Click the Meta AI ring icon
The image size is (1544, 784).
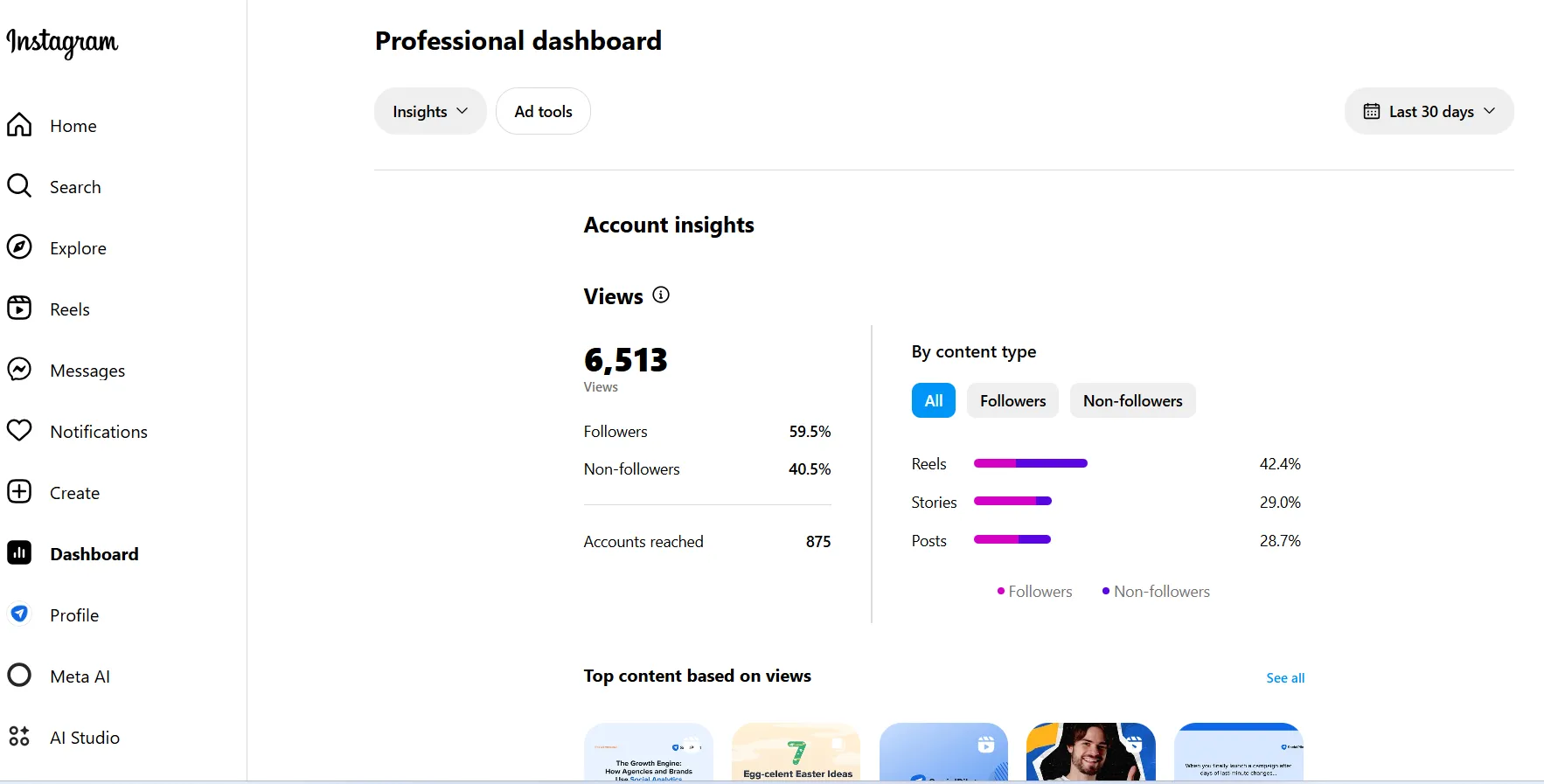(x=19, y=676)
